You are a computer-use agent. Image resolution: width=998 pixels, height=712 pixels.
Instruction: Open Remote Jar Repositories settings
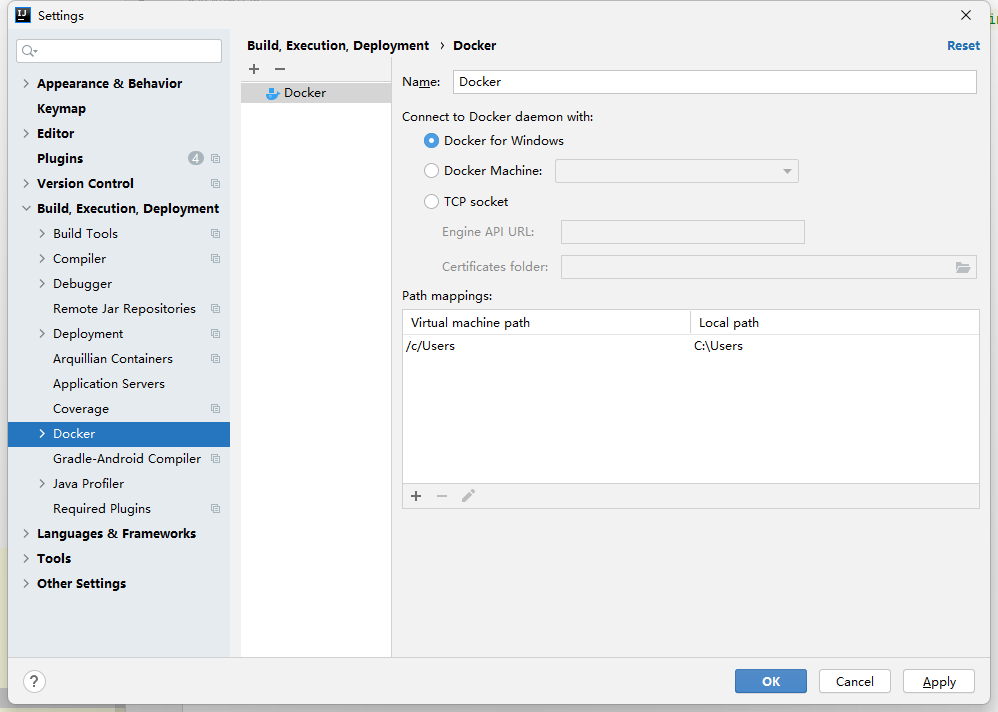tap(124, 309)
